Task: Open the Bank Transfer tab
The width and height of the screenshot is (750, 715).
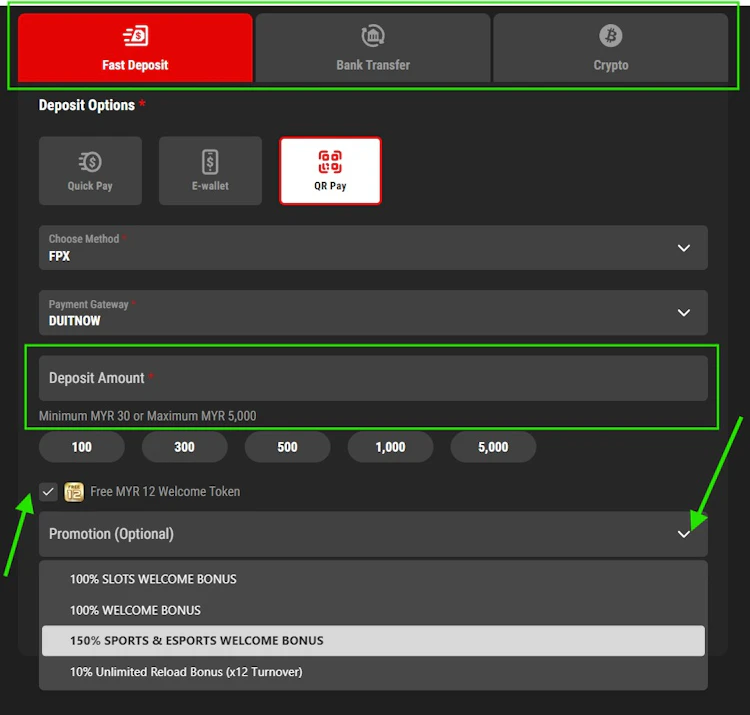Action: pyautogui.click(x=373, y=48)
